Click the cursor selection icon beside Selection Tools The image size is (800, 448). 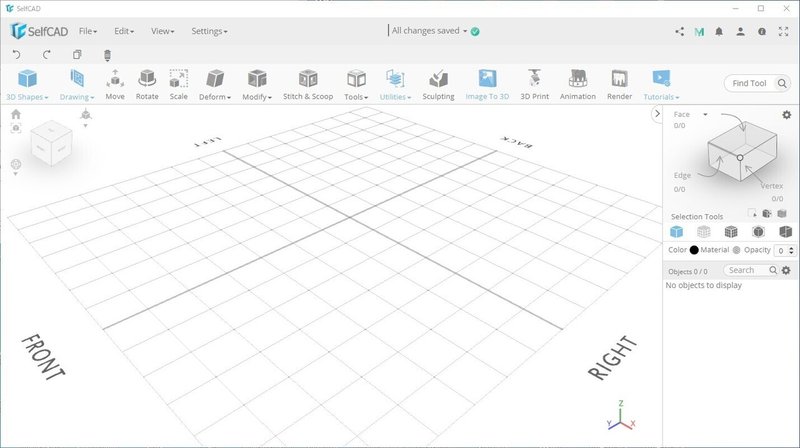click(752, 213)
